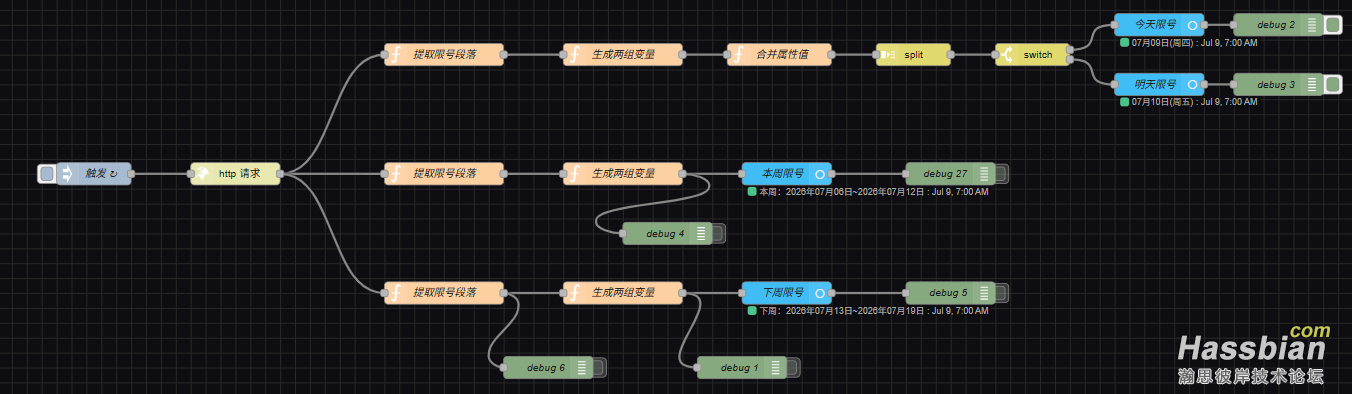Click output port of 触发 node

point(131,174)
